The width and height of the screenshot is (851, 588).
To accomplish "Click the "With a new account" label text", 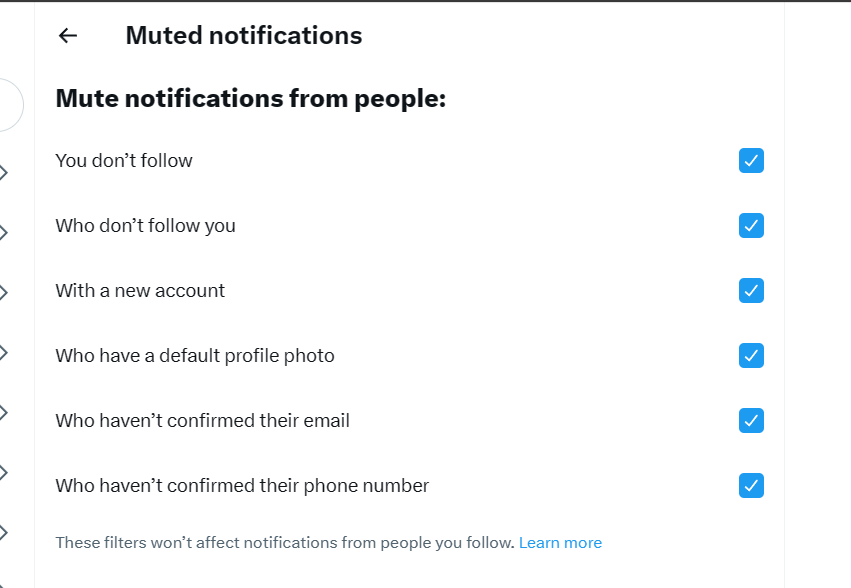I will click(x=140, y=291).
